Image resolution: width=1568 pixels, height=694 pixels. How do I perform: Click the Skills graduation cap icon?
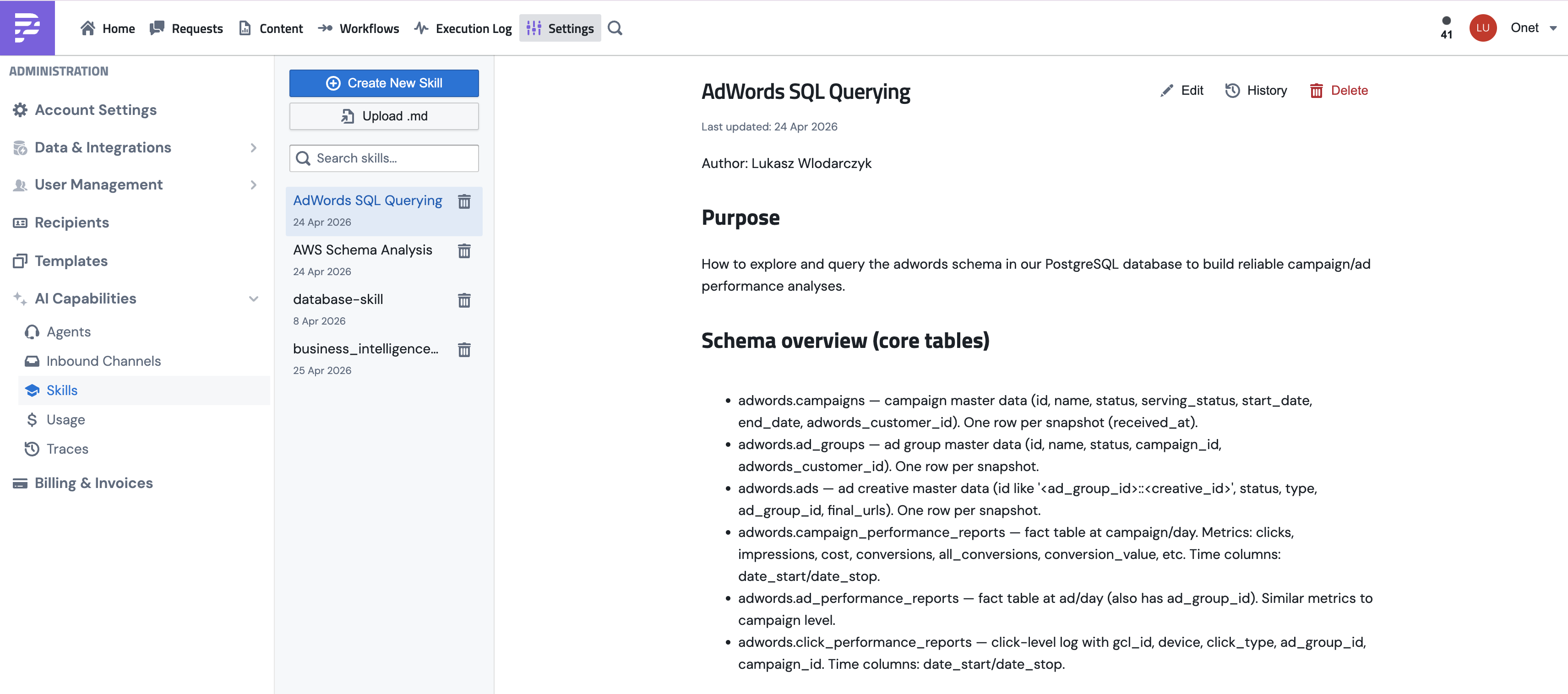(32, 390)
